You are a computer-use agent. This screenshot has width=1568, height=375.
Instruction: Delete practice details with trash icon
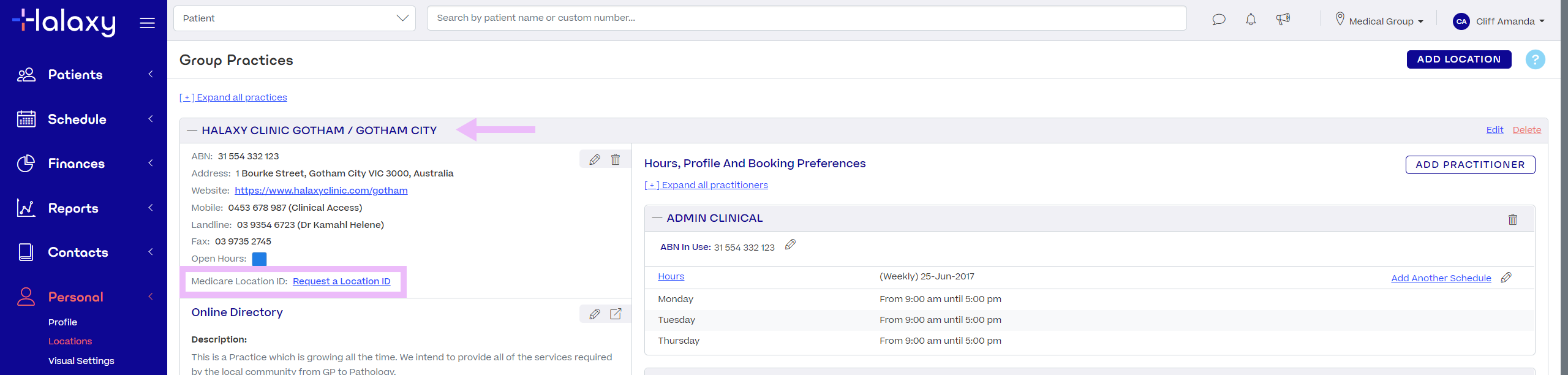[616, 160]
